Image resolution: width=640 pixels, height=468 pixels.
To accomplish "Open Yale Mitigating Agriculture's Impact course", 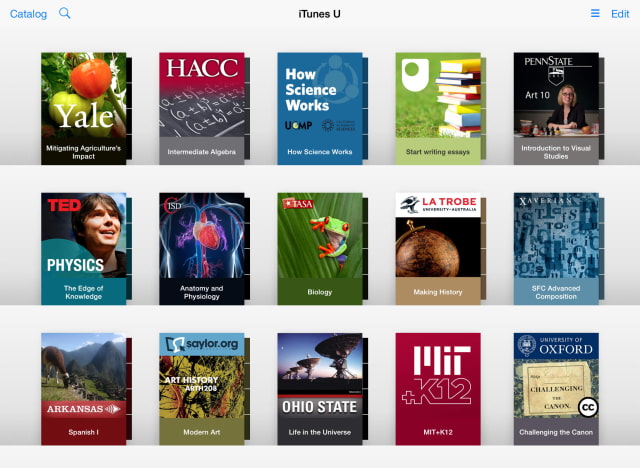I will [x=84, y=109].
